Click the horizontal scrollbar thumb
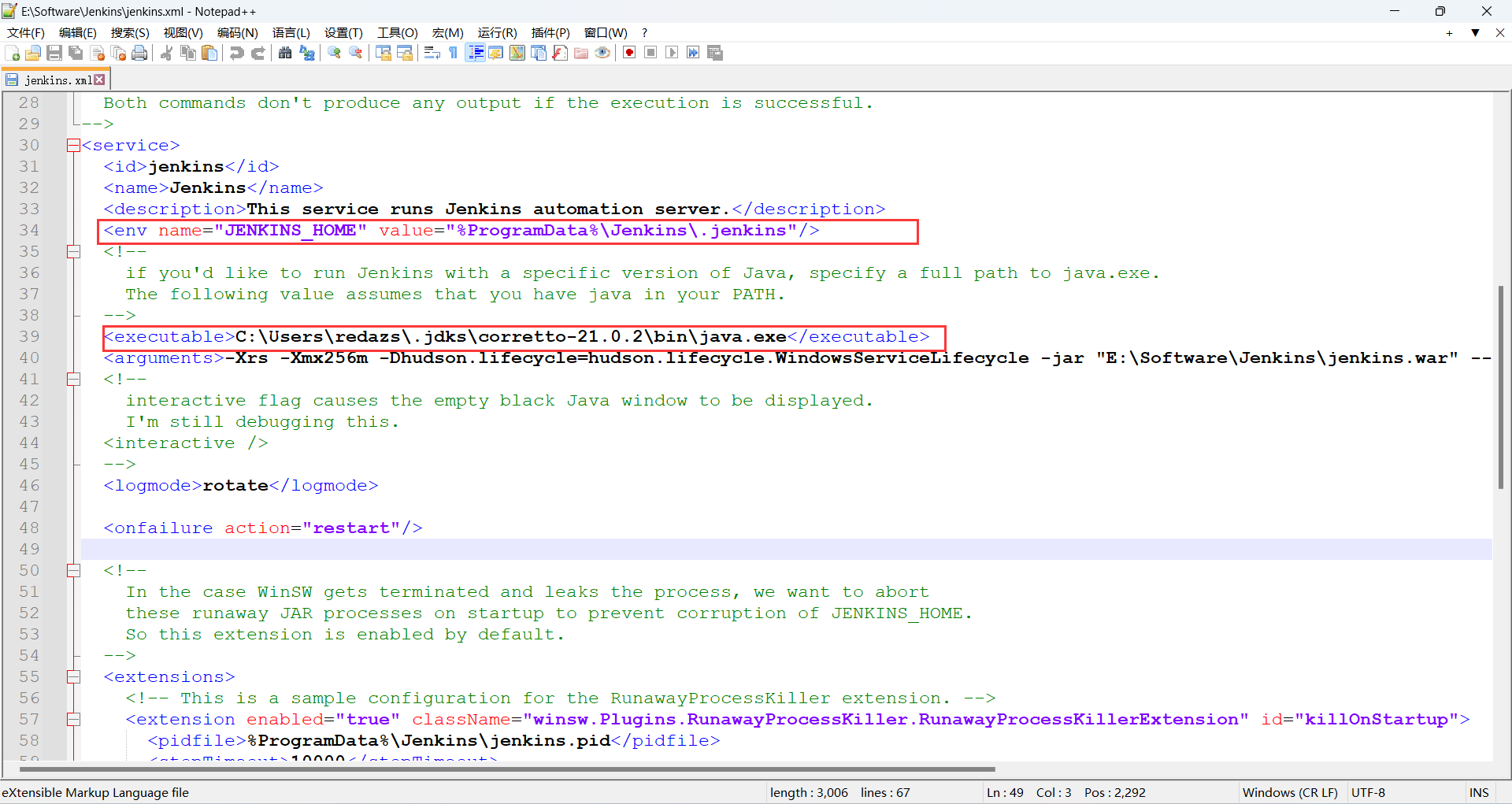 tap(508, 769)
